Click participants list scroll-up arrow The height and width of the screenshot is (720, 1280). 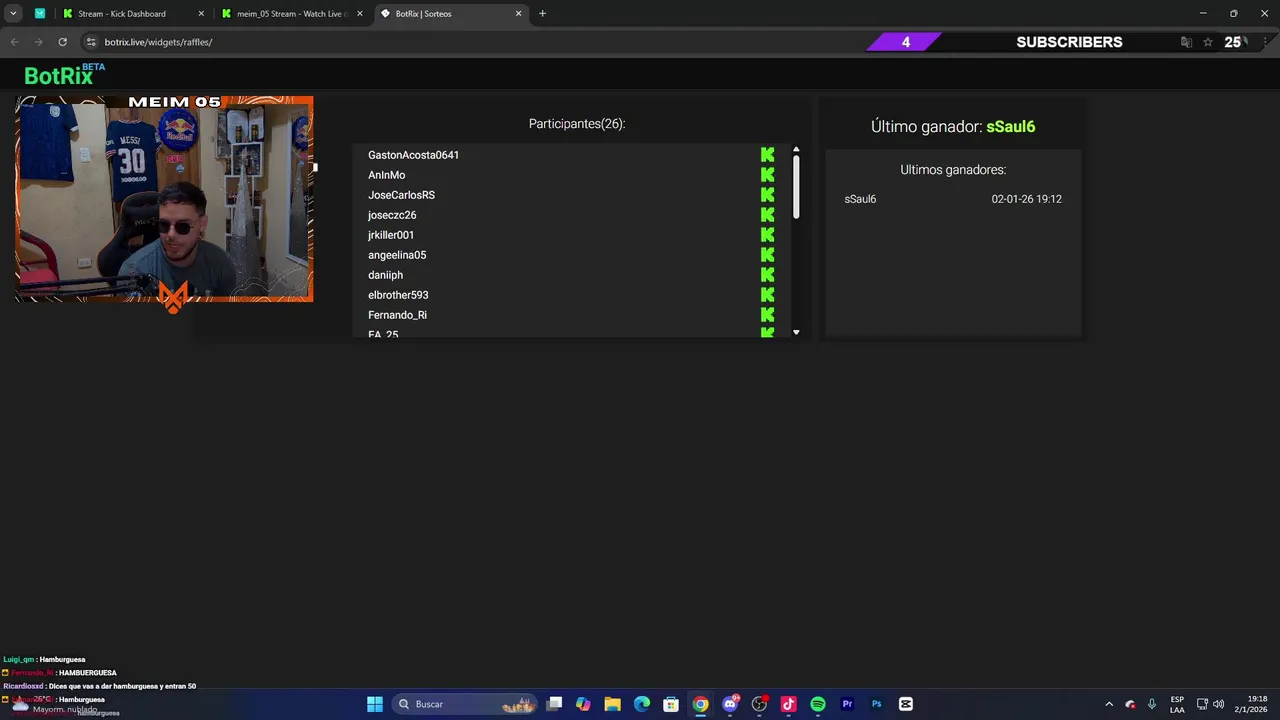point(796,150)
